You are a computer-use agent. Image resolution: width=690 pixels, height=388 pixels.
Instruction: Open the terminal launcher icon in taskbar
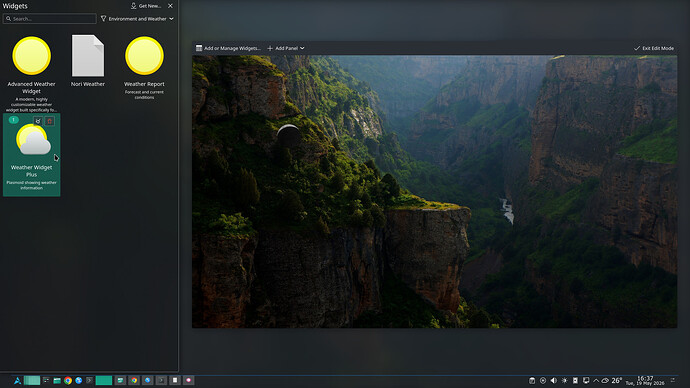click(89, 381)
